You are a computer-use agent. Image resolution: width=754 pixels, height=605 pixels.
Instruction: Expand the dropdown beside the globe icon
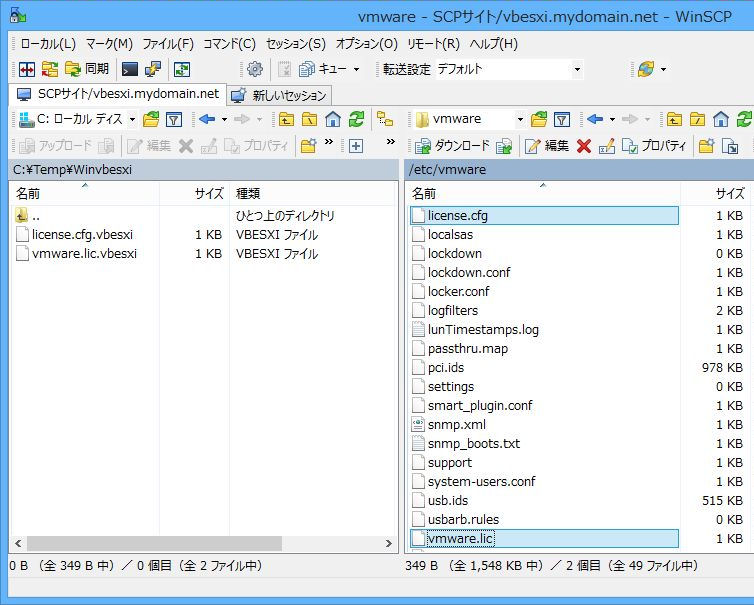click(664, 69)
